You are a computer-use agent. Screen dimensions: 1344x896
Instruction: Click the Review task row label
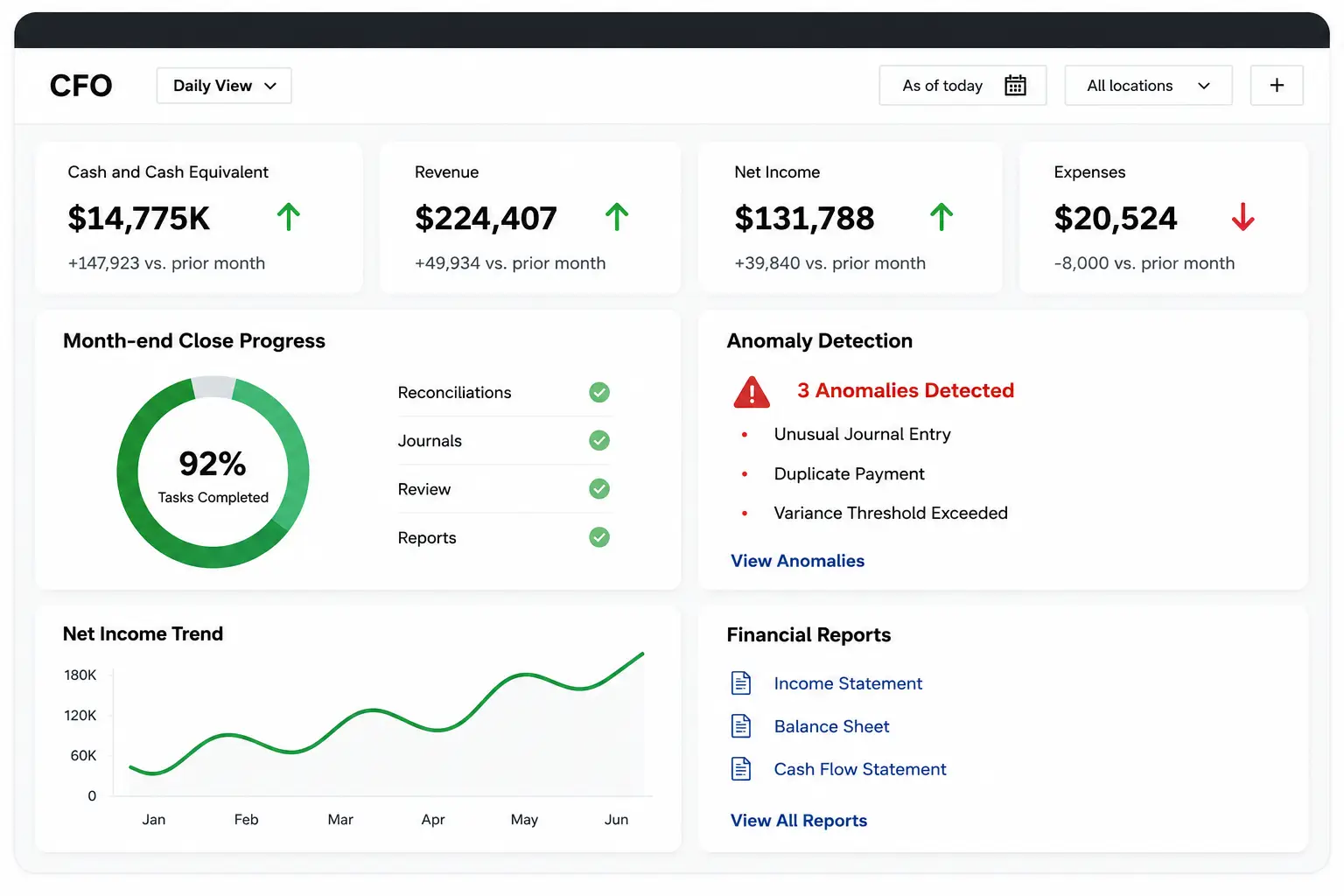(x=424, y=489)
